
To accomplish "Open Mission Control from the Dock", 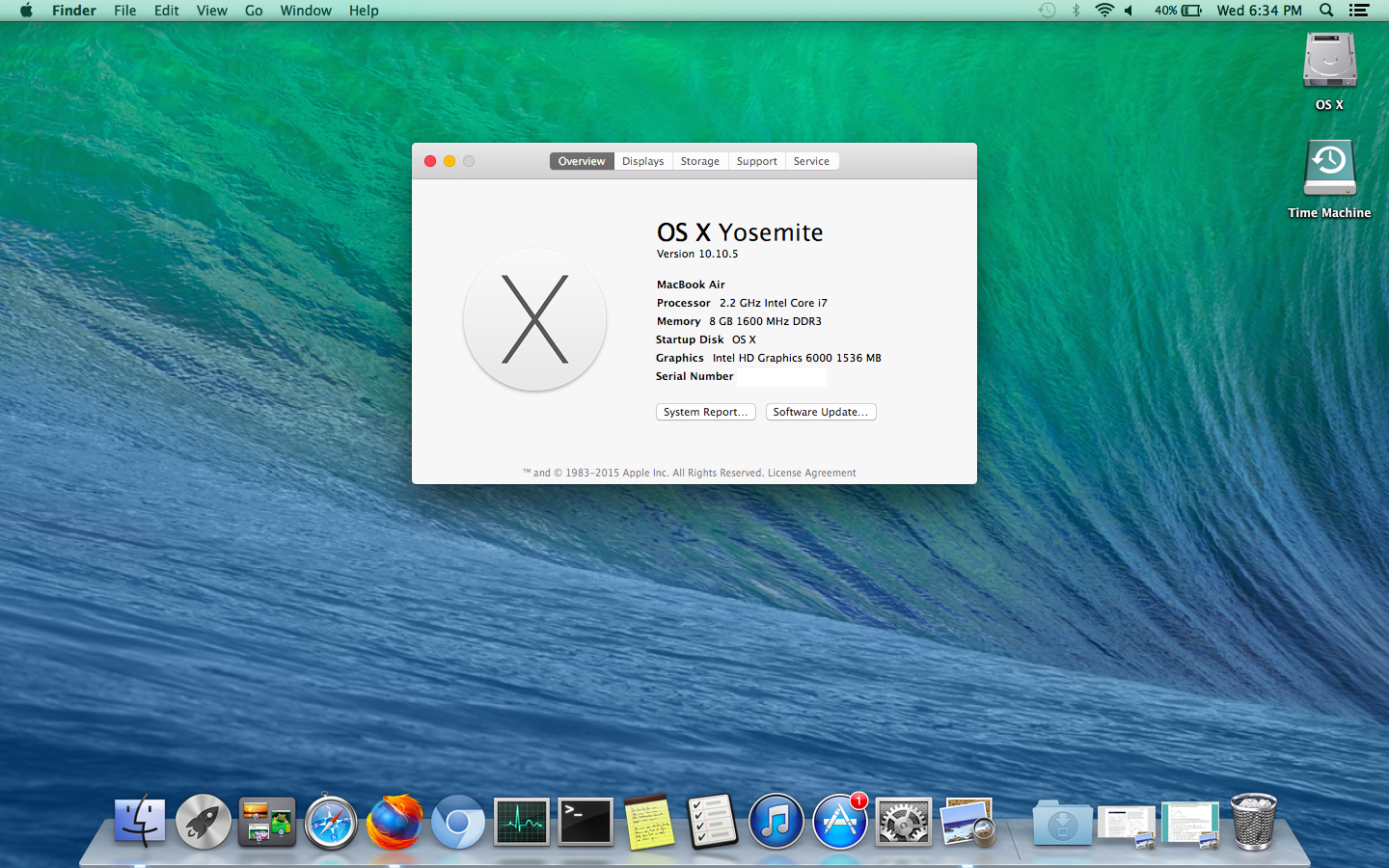I will coord(267,822).
